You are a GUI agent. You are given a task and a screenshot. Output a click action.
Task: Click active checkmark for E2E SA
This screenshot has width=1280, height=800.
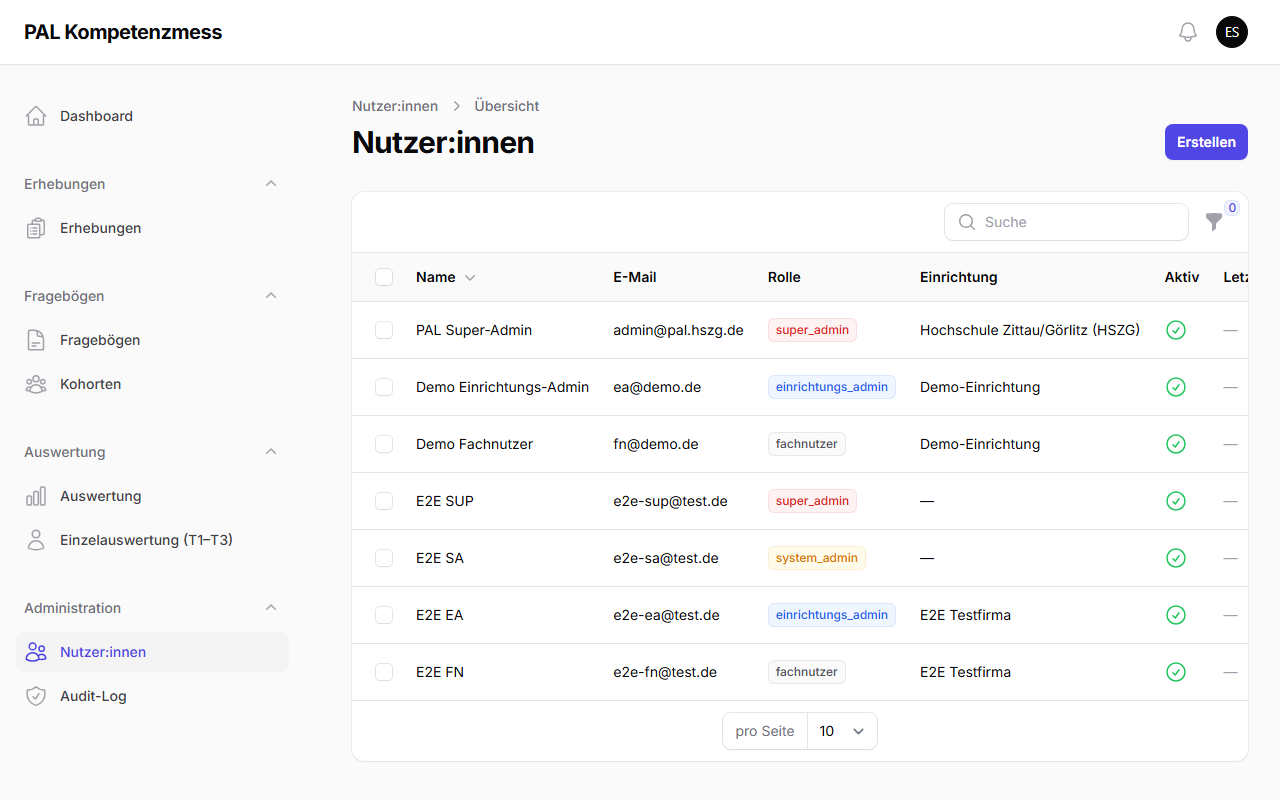(1176, 558)
